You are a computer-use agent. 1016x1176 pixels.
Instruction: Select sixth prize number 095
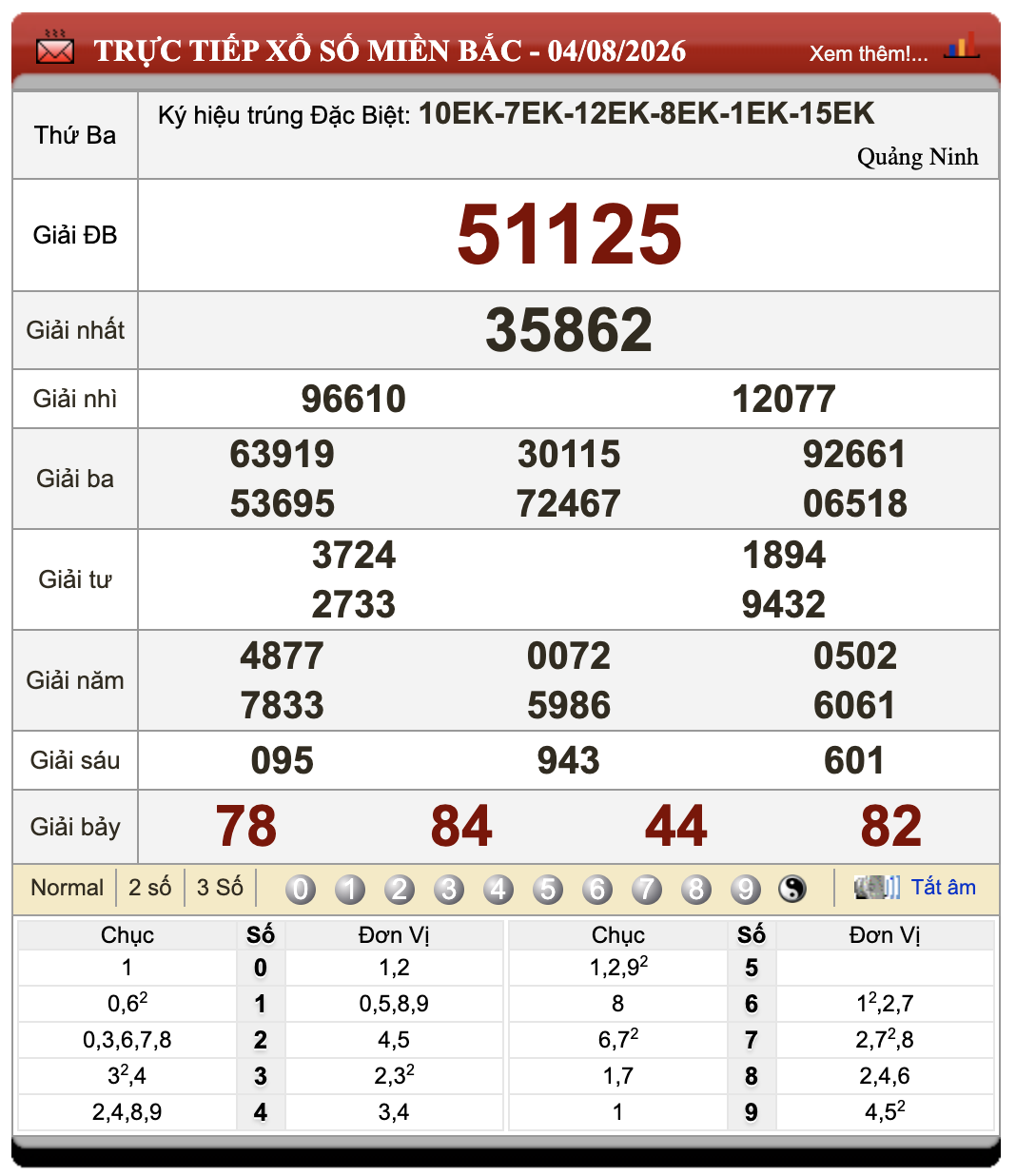pyautogui.click(x=283, y=760)
